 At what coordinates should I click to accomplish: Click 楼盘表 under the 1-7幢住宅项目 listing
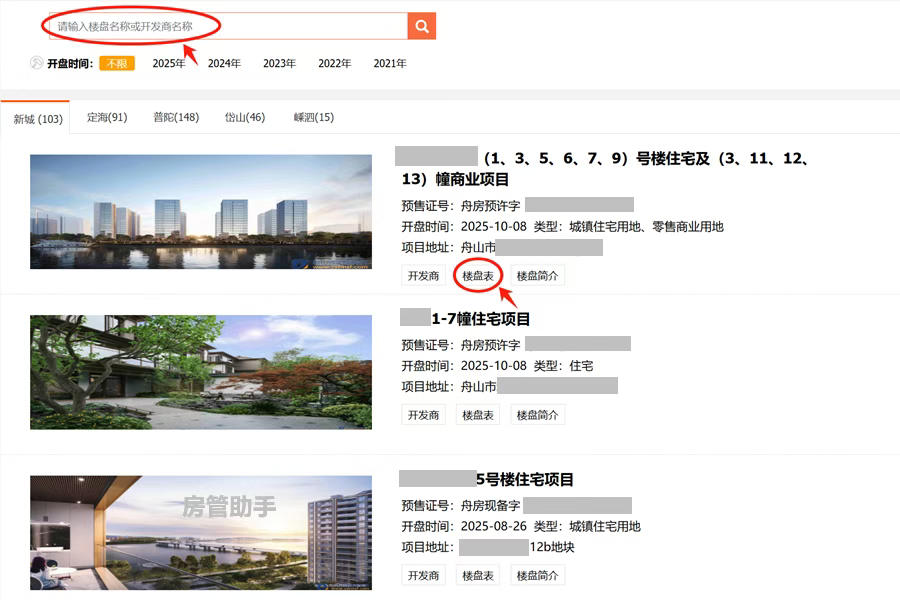click(477, 414)
